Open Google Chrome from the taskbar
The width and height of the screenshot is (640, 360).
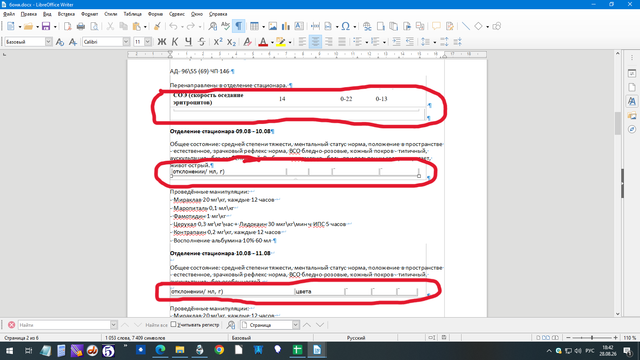(219, 350)
